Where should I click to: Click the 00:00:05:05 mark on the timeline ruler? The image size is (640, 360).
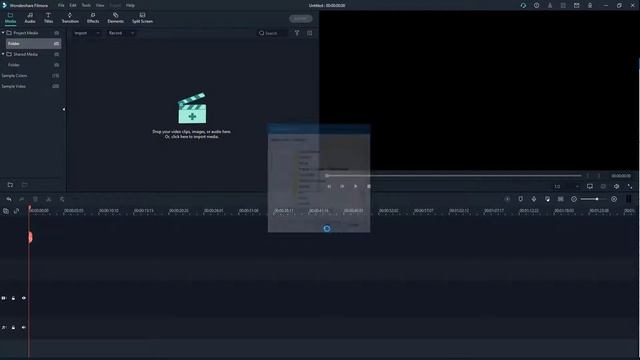73,211
